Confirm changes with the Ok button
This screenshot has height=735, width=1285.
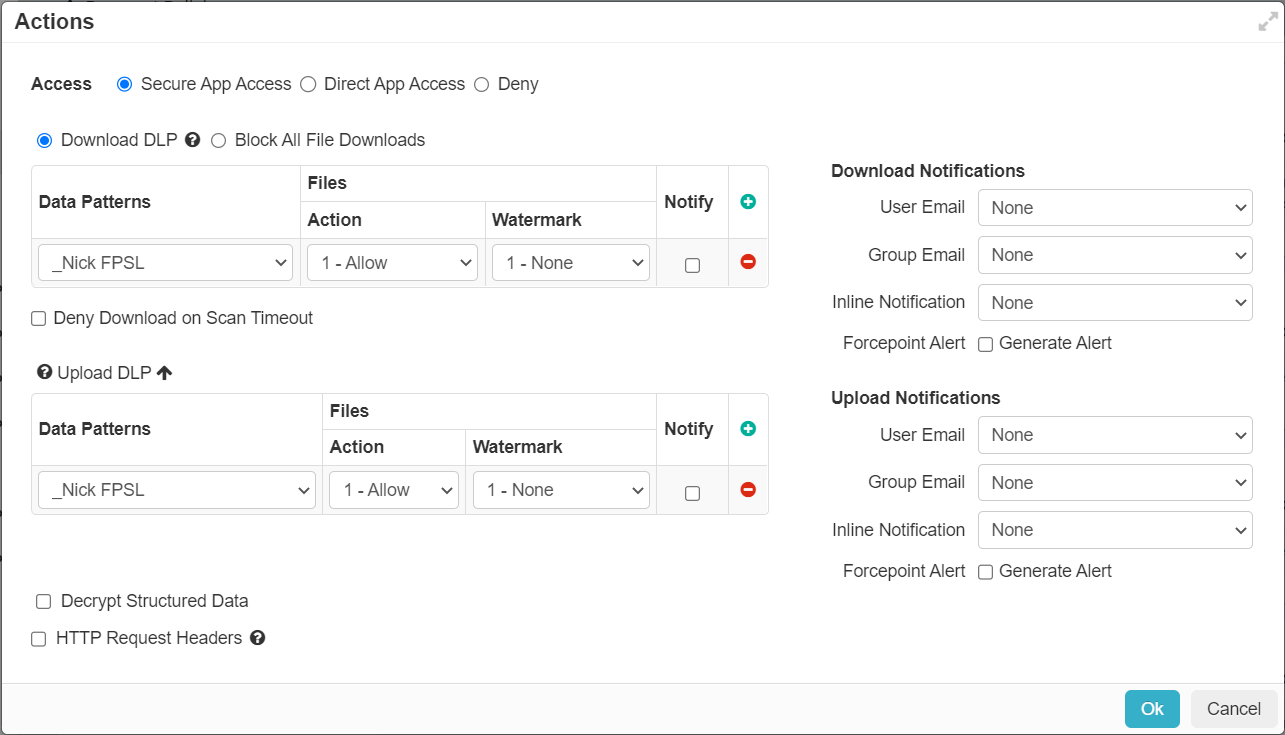point(1151,708)
